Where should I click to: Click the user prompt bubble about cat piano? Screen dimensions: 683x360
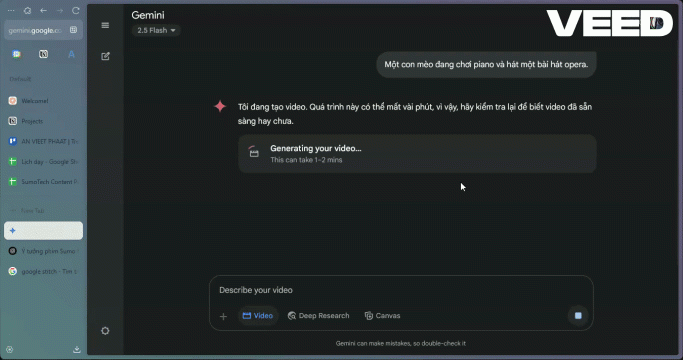(x=486, y=65)
